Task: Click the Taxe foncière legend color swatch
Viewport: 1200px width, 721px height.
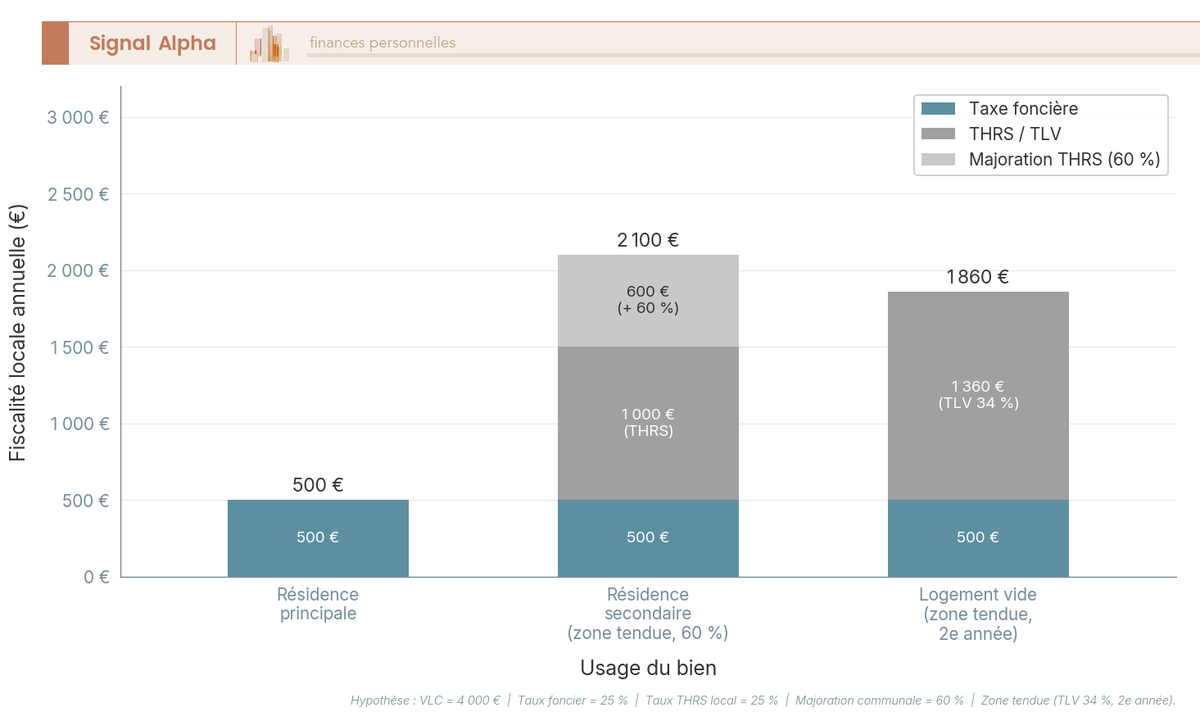Action: 938,109
